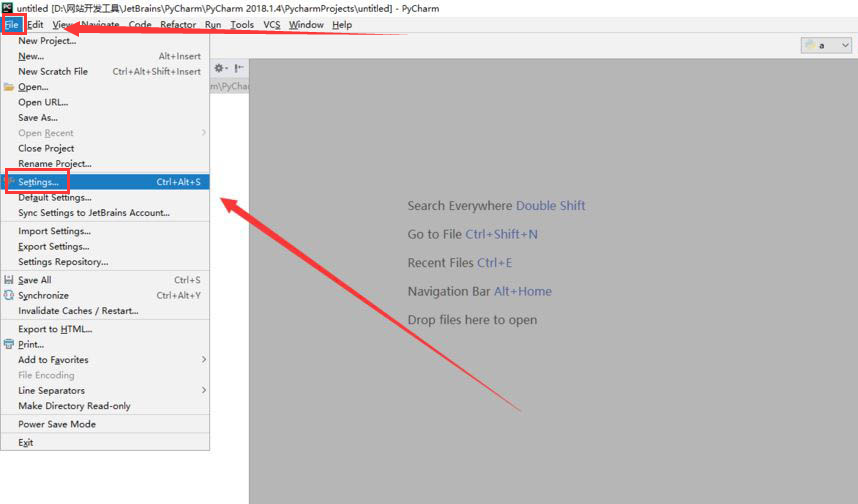Click the Save All menu text

click(x=34, y=280)
